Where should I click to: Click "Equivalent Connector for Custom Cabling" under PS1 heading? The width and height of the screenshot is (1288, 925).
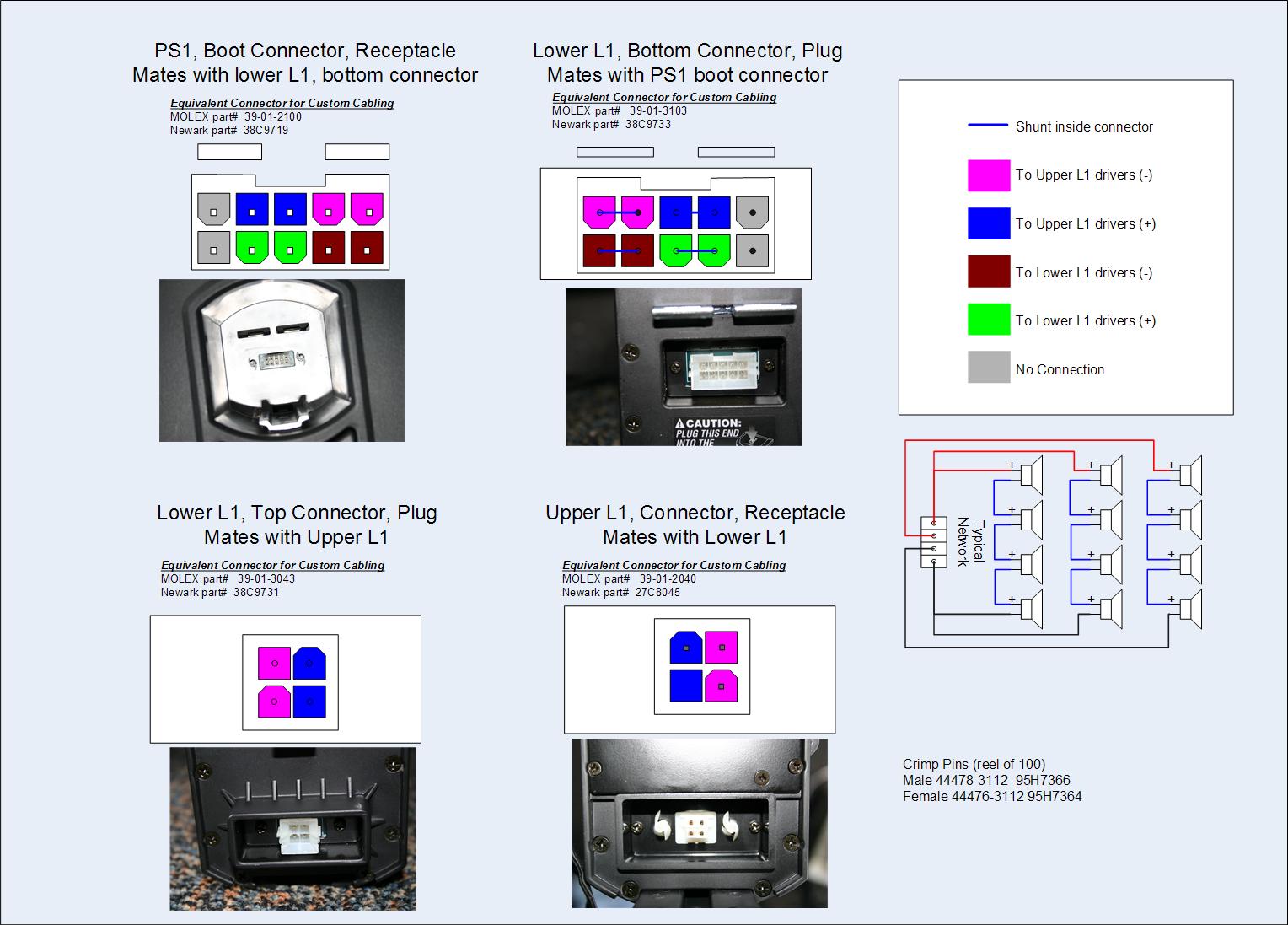(282, 103)
